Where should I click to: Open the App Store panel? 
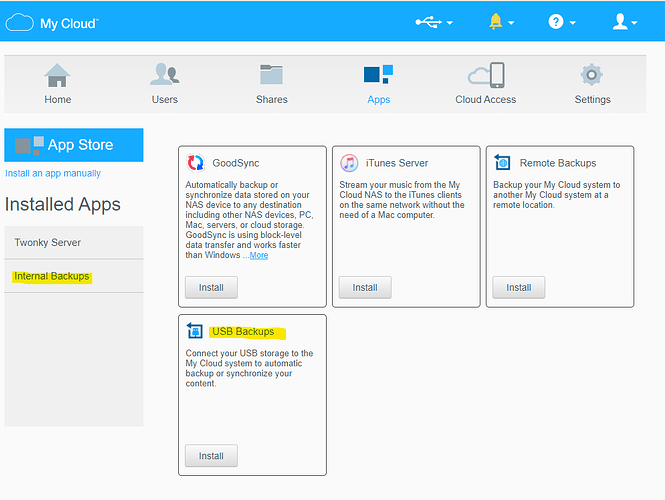coord(74,145)
